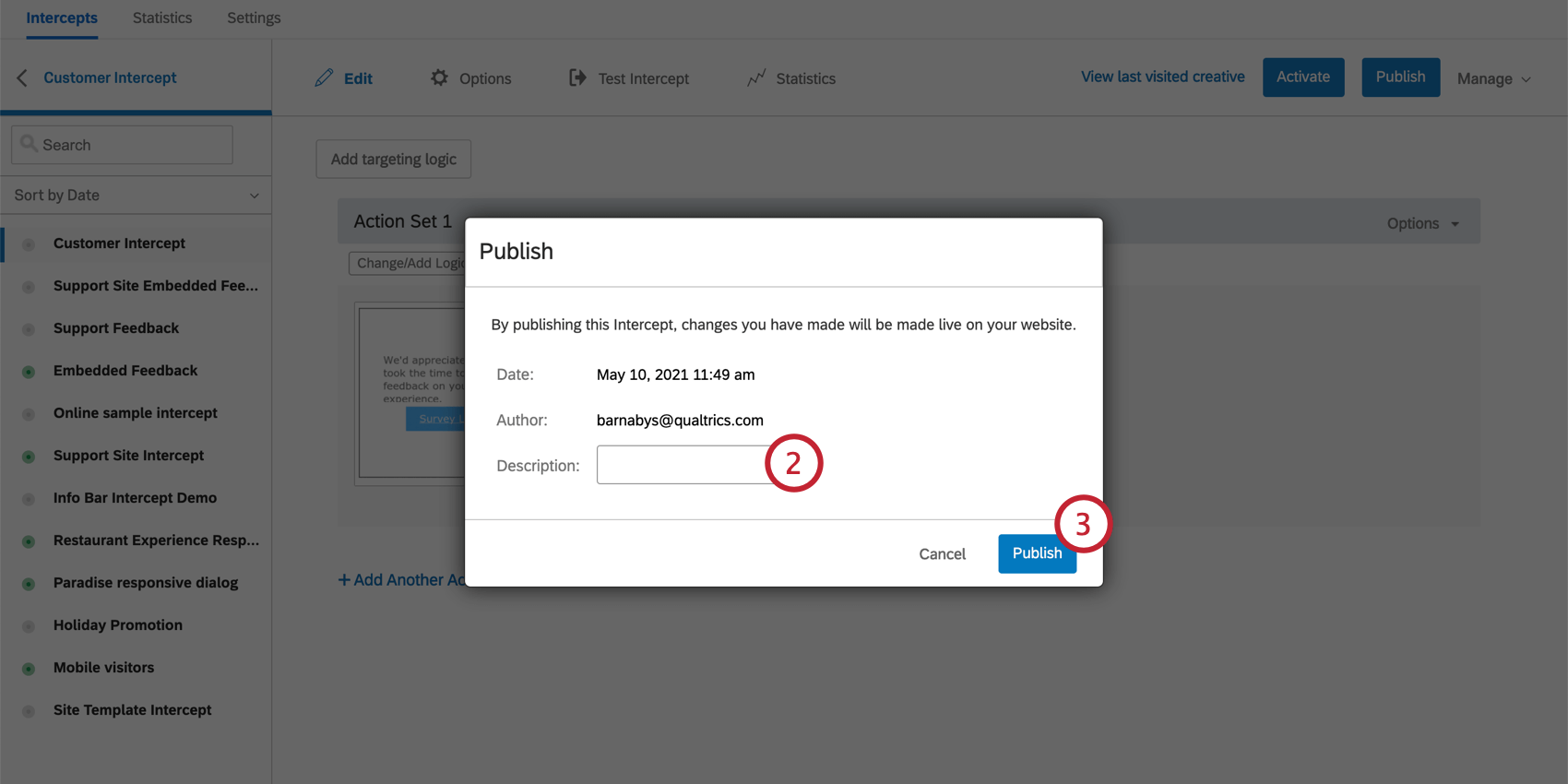
Task: Select the Edit pencil icon
Action: pyautogui.click(x=325, y=78)
